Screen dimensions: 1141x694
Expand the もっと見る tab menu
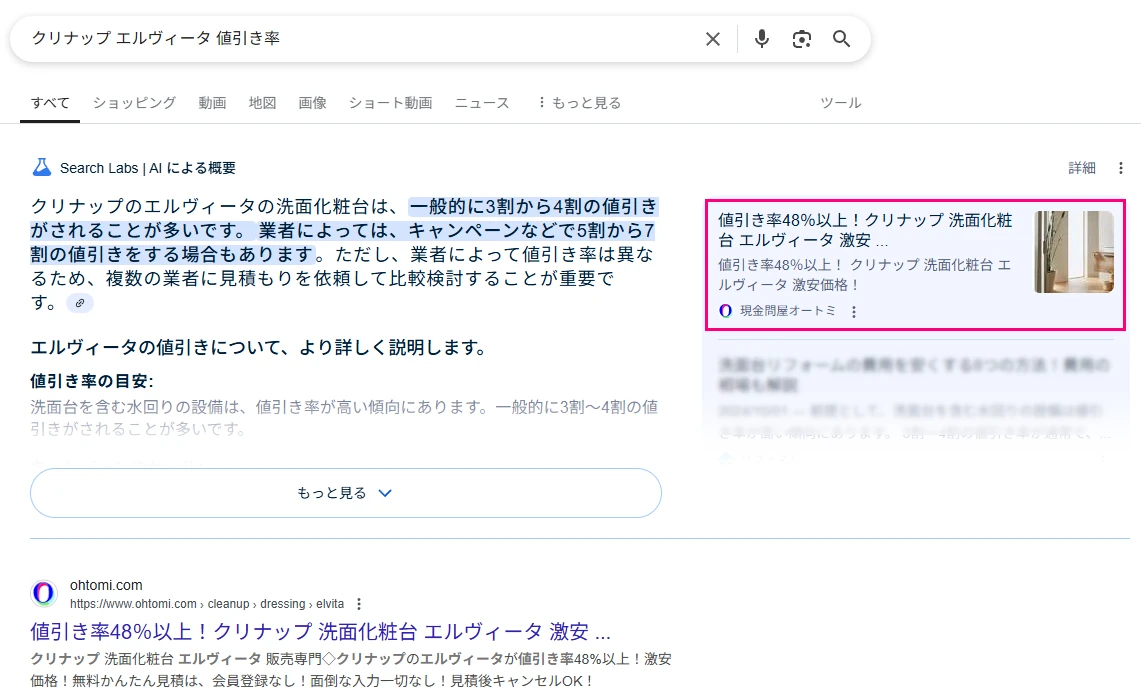click(x=579, y=103)
